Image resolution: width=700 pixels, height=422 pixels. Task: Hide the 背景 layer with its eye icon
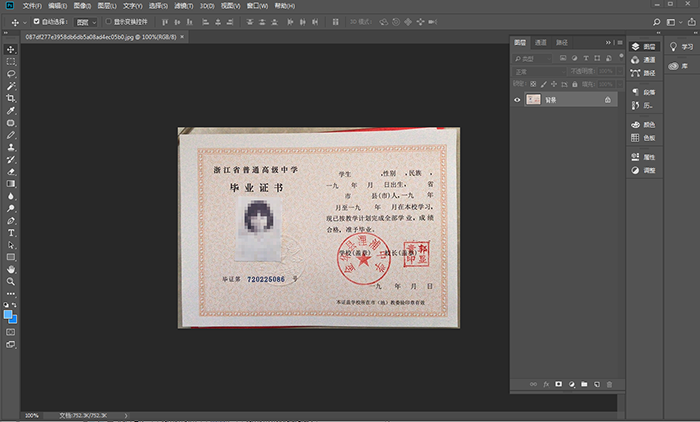517,100
